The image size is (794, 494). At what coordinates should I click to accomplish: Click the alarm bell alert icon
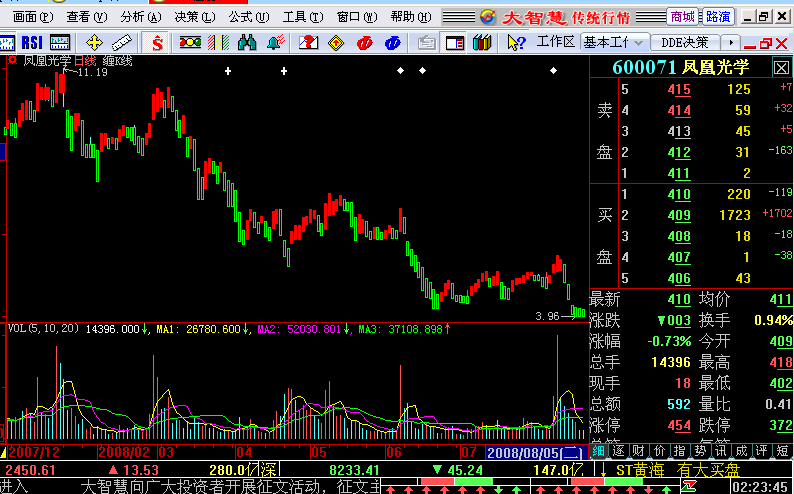(x=276, y=43)
